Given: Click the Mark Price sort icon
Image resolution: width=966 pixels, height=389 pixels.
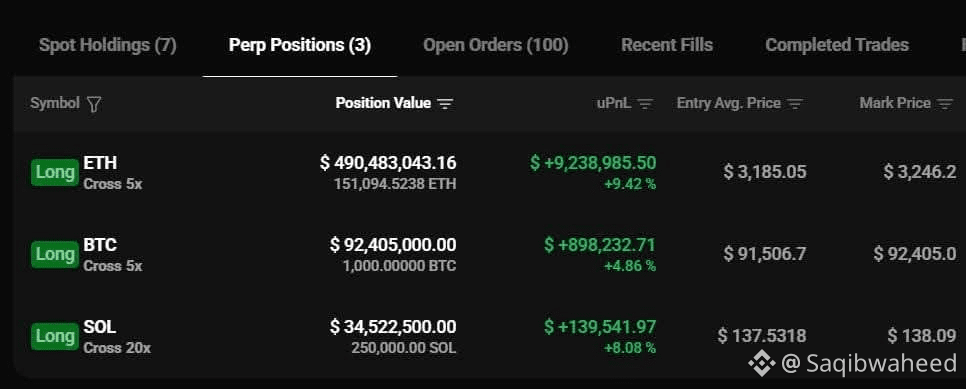Looking at the screenshot, I should pyautogui.click(x=945, y=104).
